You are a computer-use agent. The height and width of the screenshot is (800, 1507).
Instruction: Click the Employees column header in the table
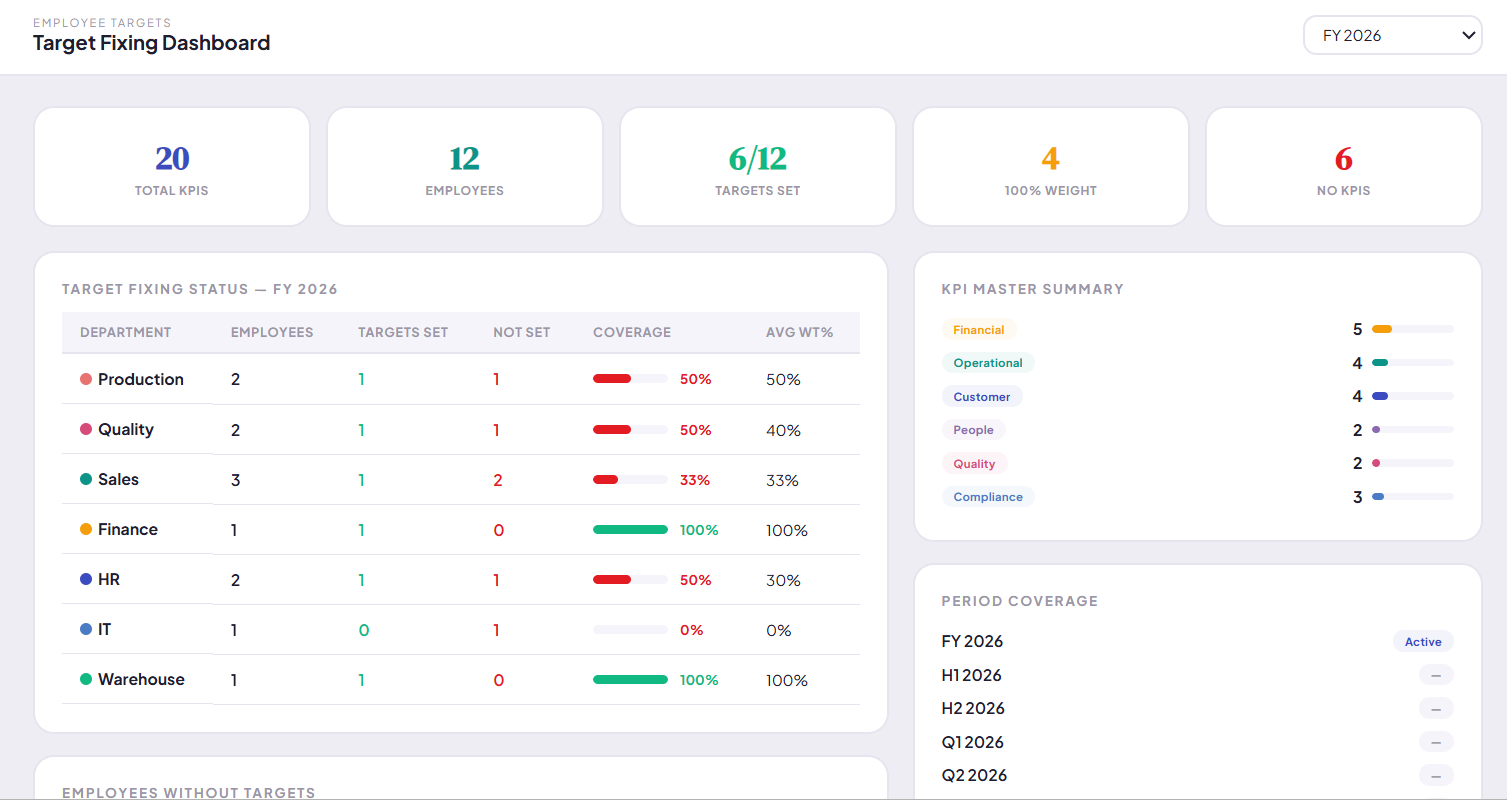pyautogui.click(x=272, y=332)
